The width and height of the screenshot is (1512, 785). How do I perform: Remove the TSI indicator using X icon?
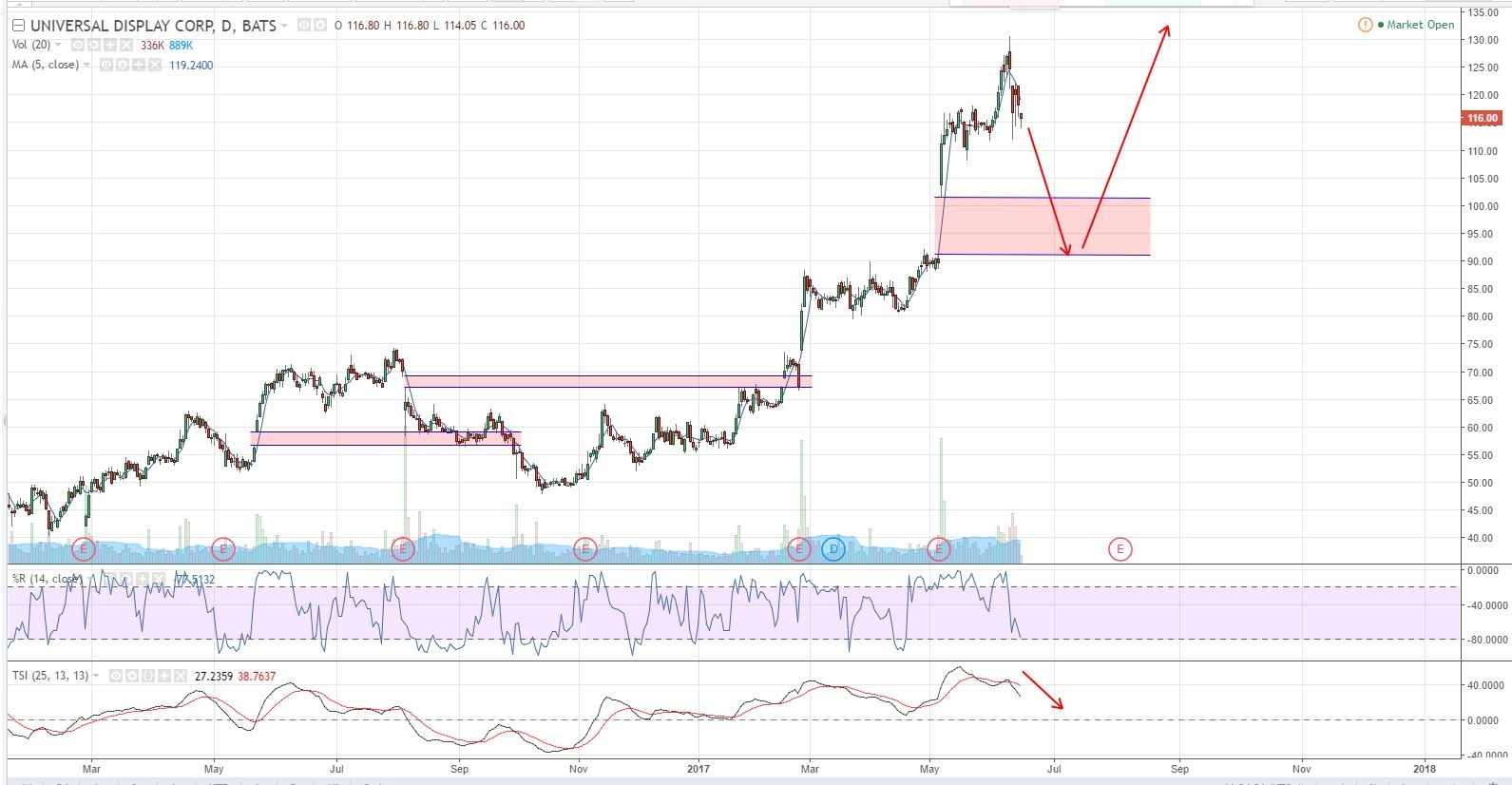179,676
